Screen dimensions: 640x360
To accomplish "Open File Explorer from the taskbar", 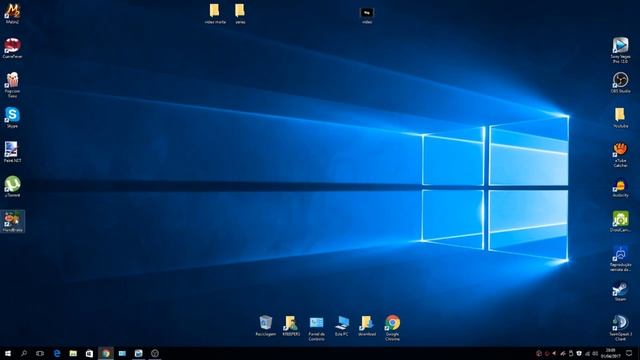I will pos(73,353).
